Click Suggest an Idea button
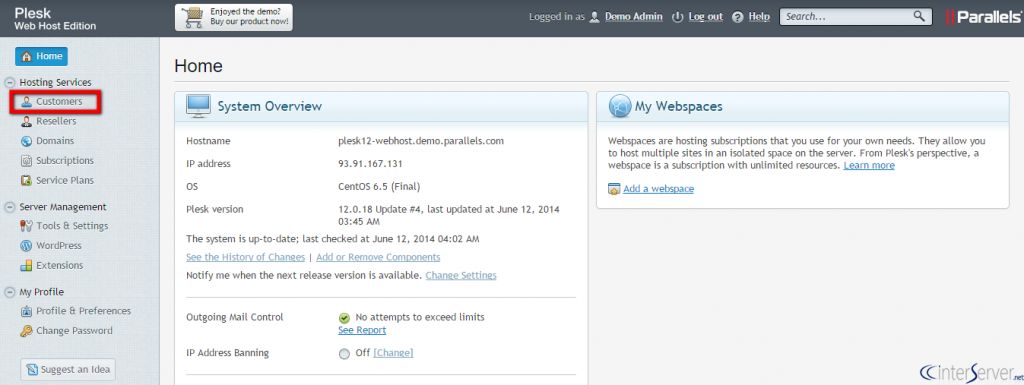Viewport: 1024px width, 385px height. tap(68, 369)
